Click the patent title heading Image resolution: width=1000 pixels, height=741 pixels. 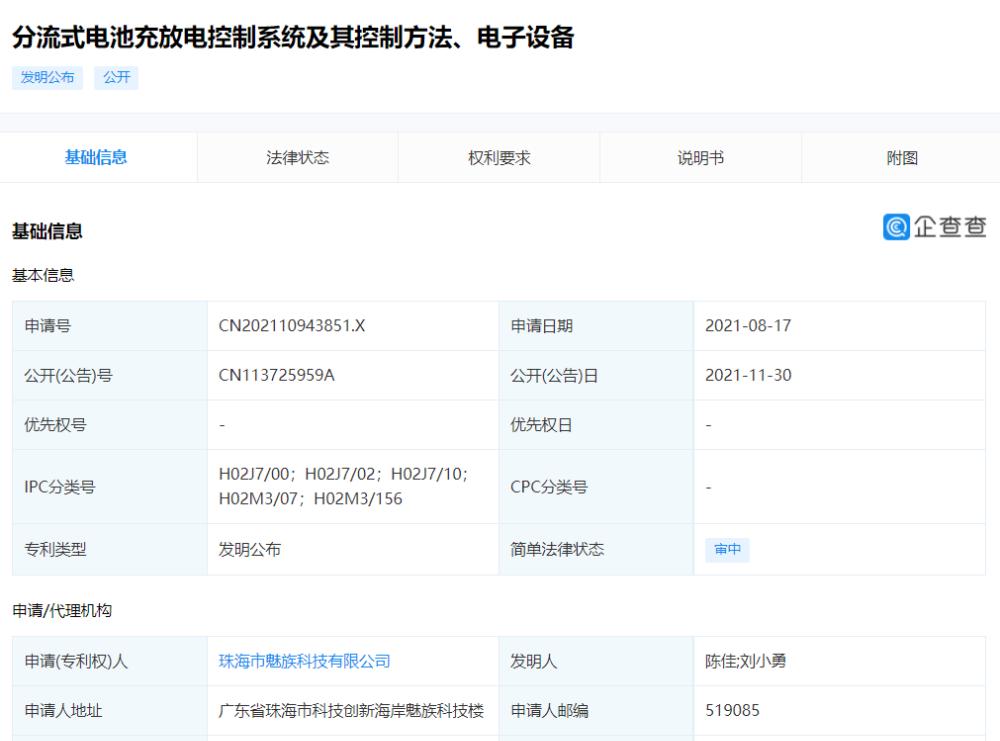coord(293,37)
